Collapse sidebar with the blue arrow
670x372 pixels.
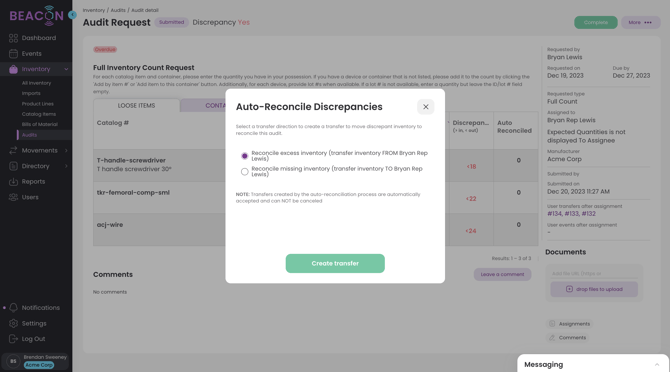click(73, 15)
